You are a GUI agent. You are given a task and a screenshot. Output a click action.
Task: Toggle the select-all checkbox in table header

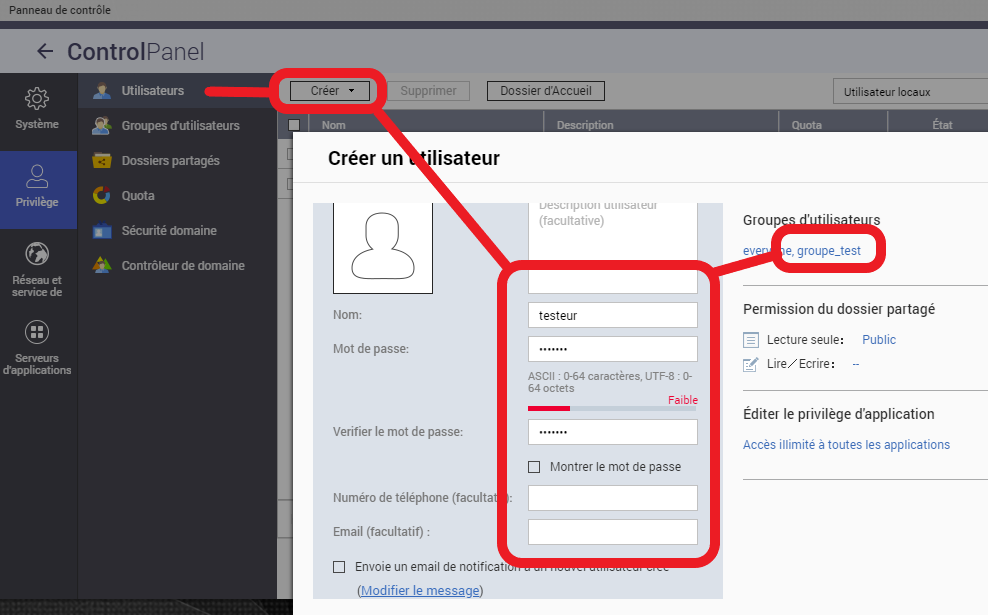[294, 126]
